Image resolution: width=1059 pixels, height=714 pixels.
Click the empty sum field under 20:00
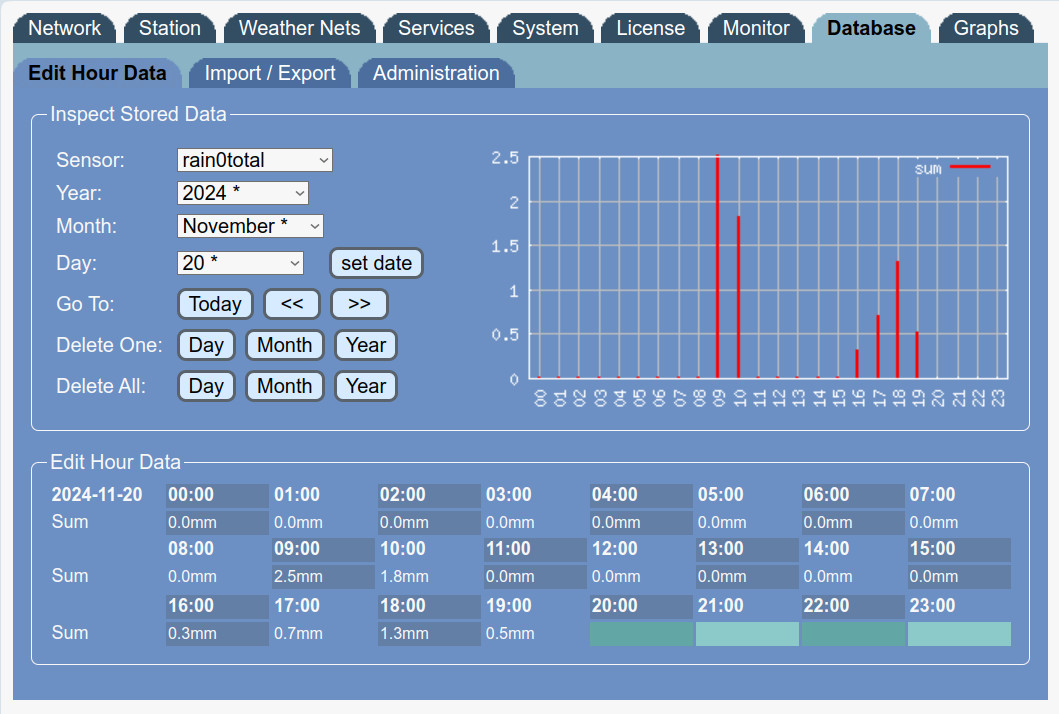(642, 634)
